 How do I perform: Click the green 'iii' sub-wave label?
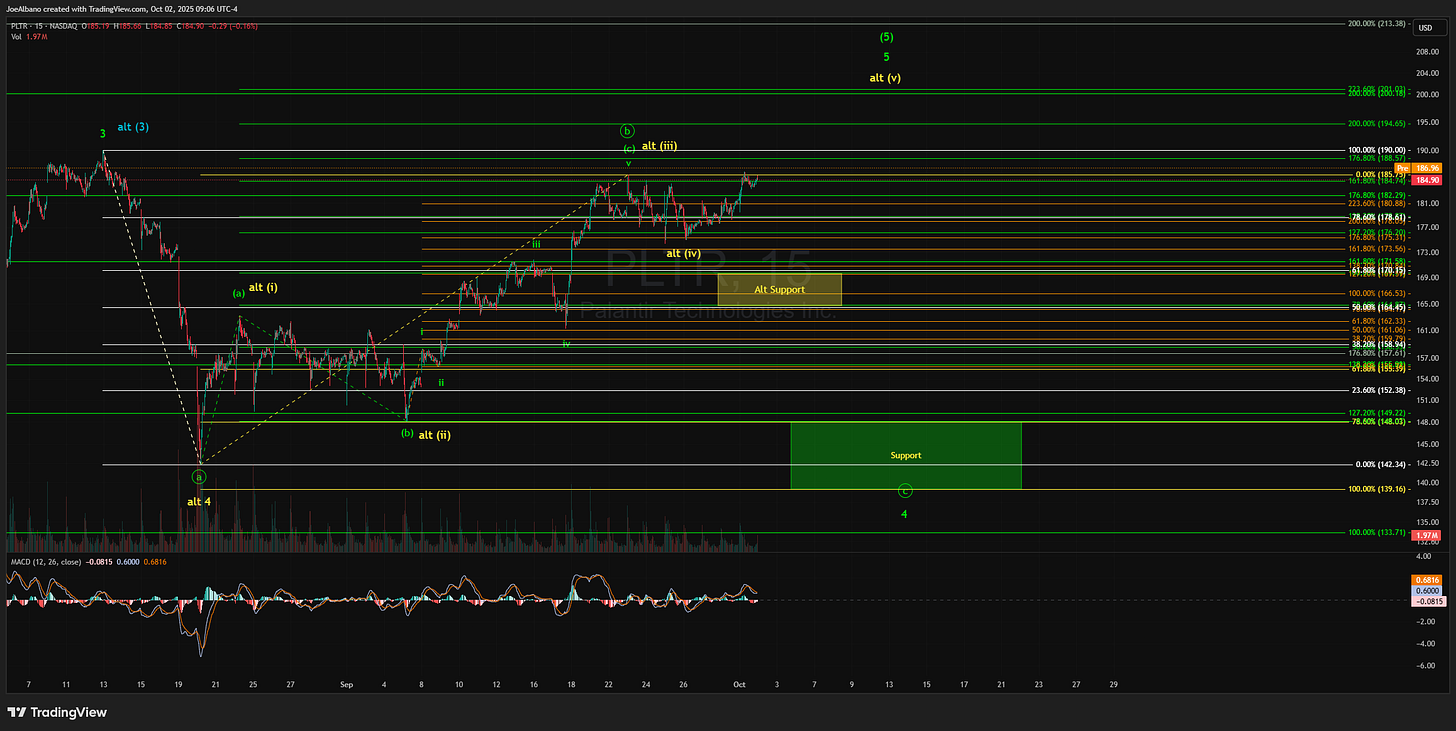[536, 244]
